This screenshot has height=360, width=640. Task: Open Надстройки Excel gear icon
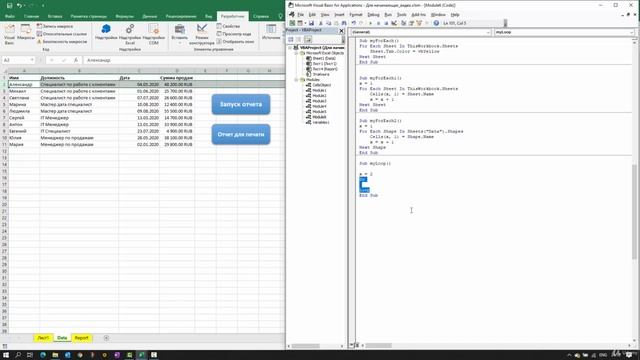tap(130, 34)
